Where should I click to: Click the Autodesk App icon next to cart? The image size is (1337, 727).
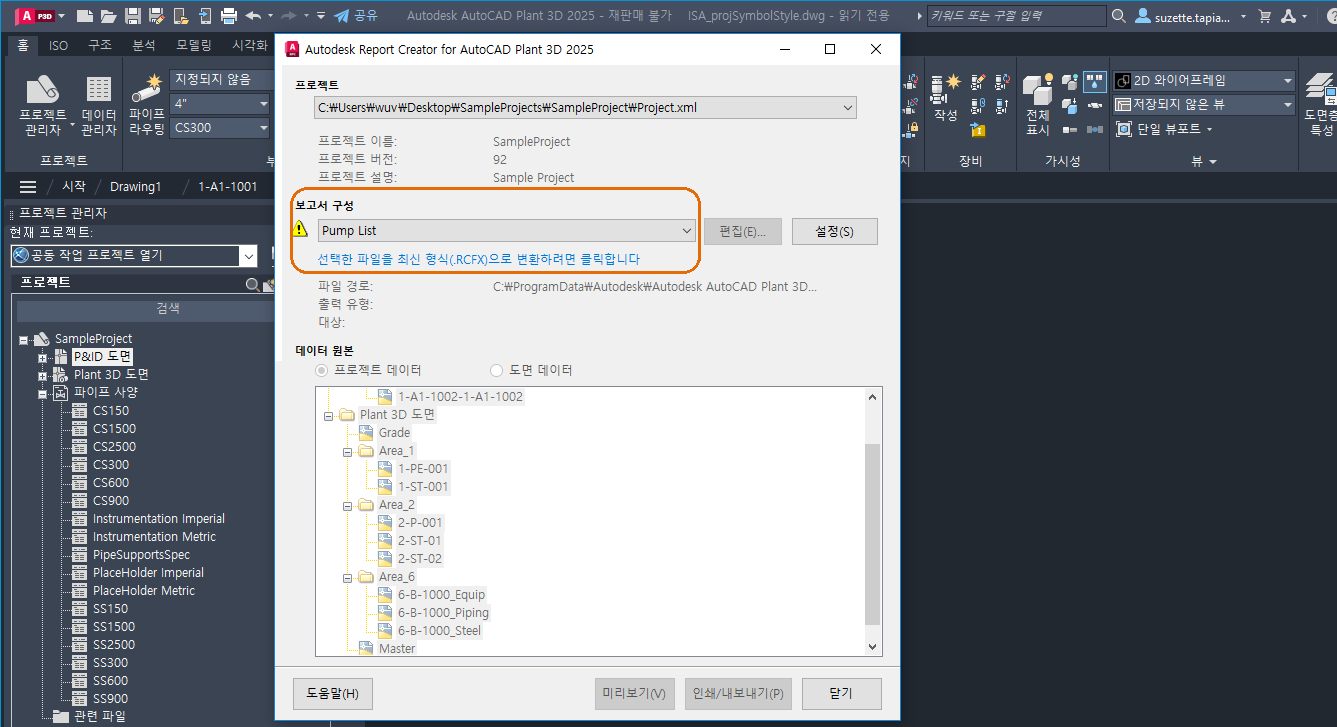(1289, 16)
